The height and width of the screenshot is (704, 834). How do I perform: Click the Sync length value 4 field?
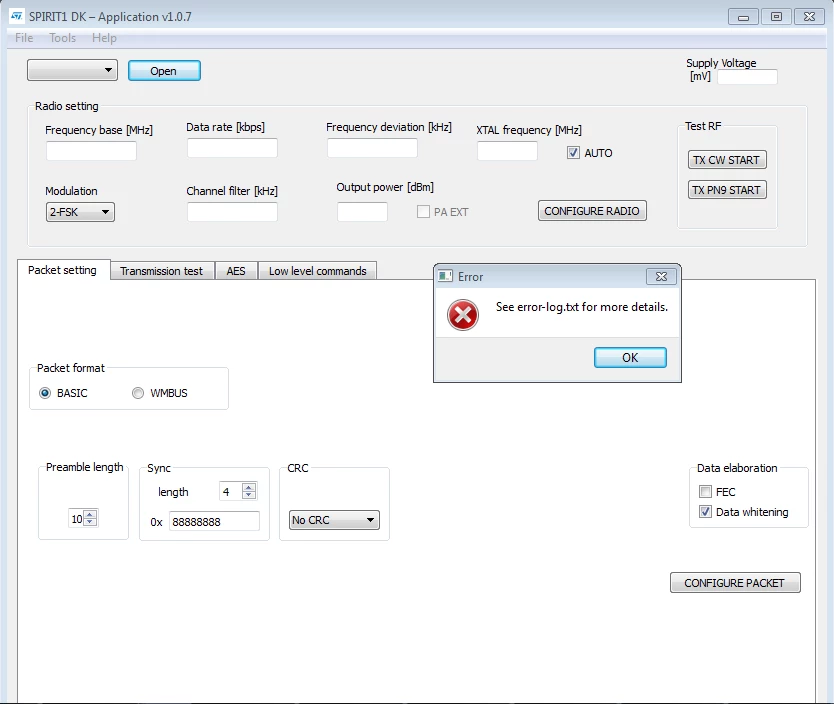[231, 491]
